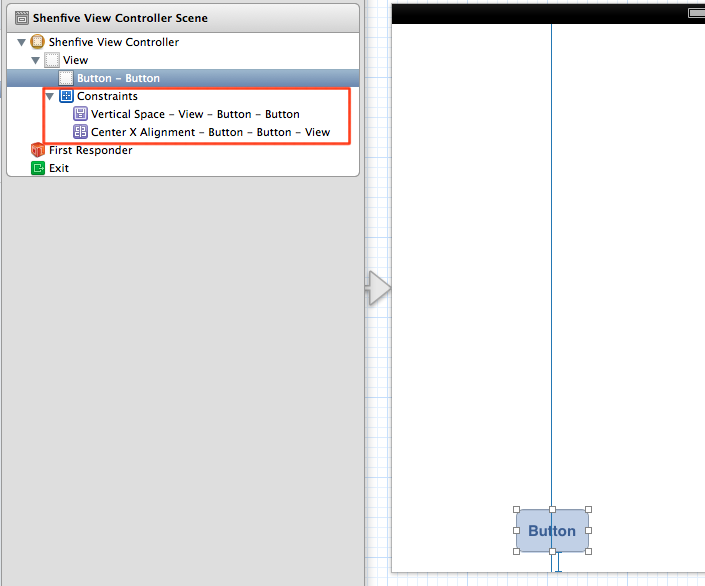The image size is (705, 586).
Task: Click the battery icon in the status bar
Action: pos(696,13)
